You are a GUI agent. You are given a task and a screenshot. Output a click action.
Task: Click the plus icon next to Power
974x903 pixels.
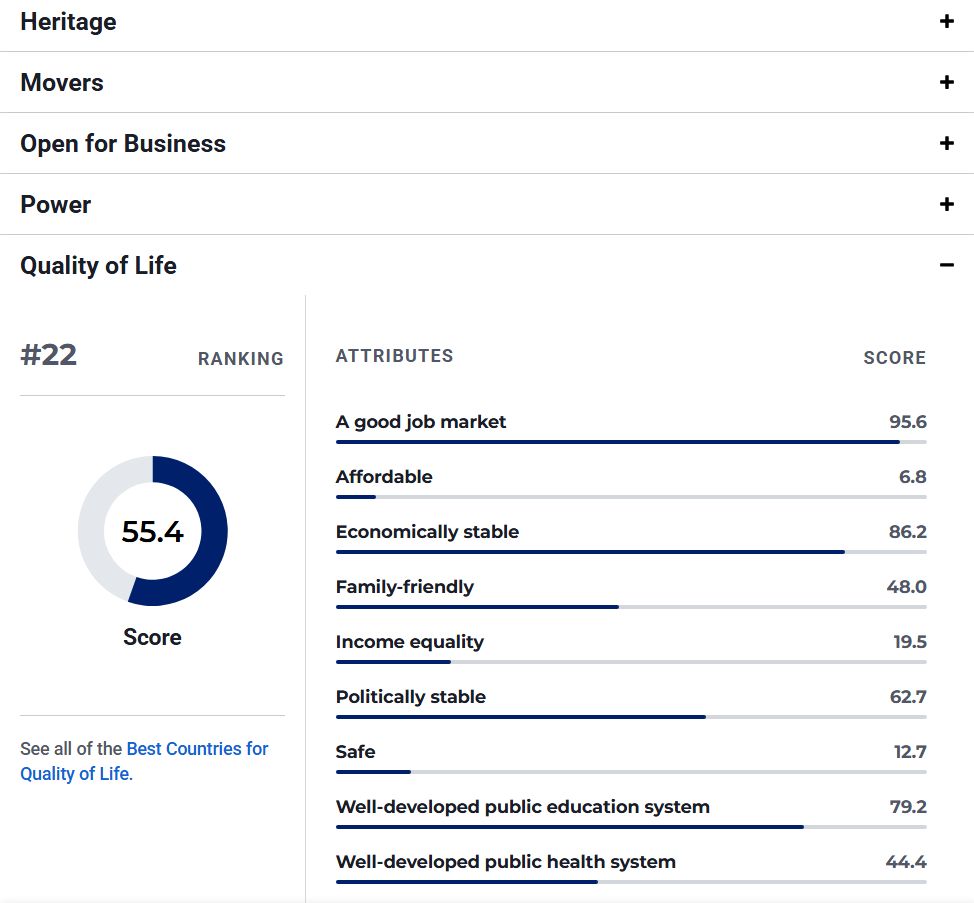[946, 204]
